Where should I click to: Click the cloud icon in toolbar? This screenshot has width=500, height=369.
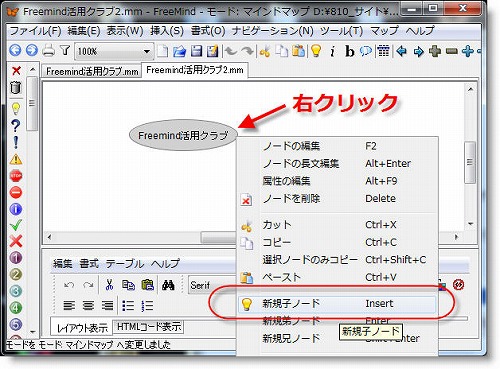(366, 51)
